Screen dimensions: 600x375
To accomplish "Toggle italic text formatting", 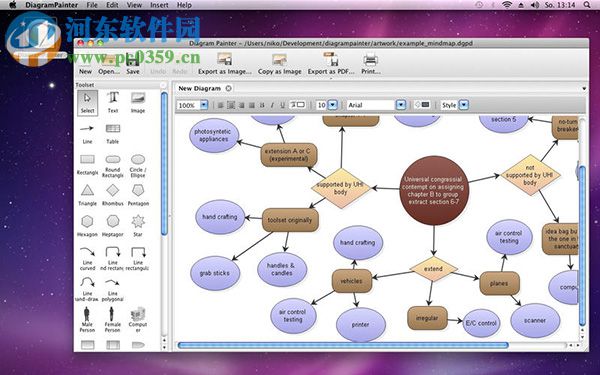I will [272, 105].
